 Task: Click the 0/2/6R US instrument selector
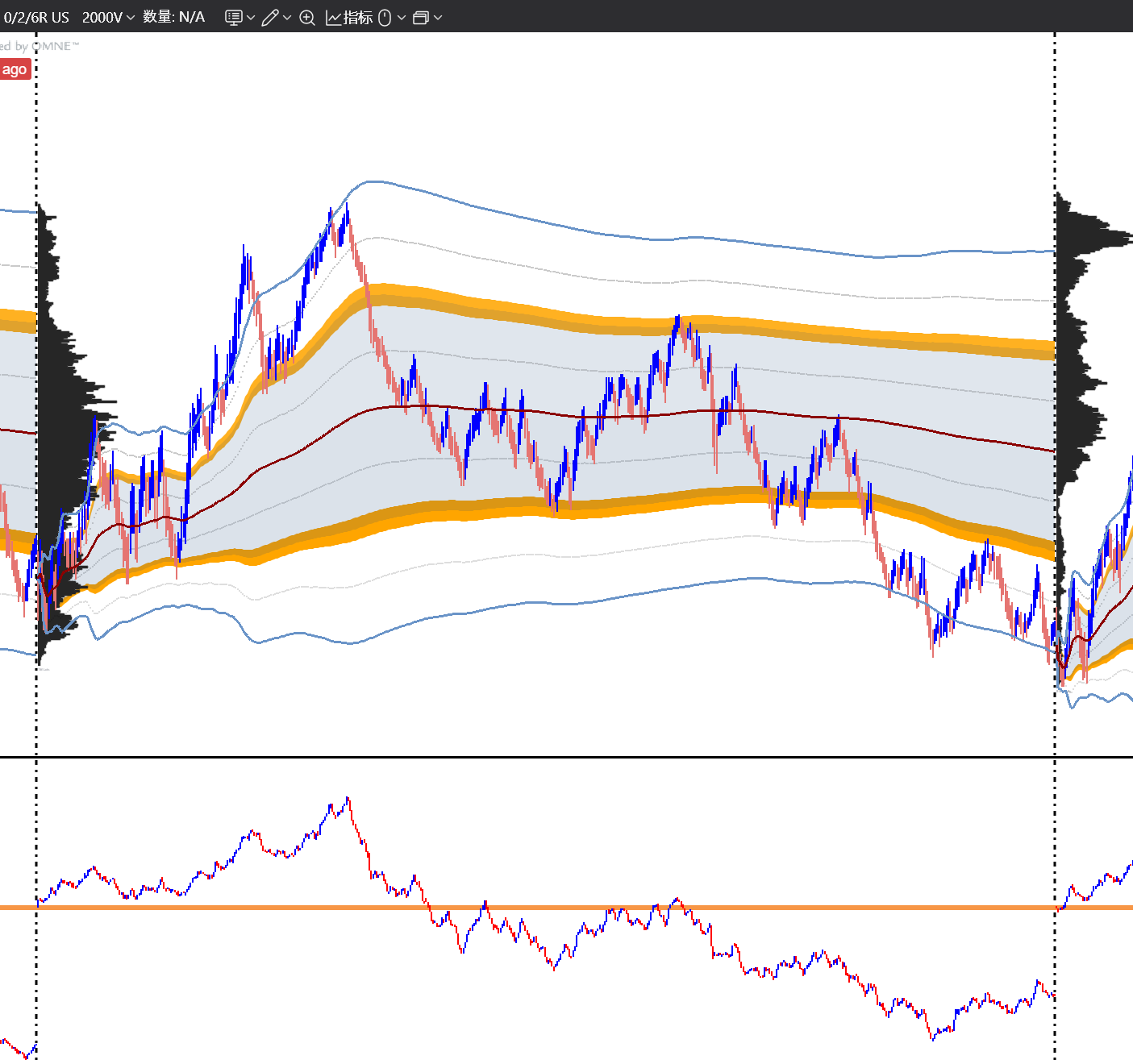[x=35, y=17]
